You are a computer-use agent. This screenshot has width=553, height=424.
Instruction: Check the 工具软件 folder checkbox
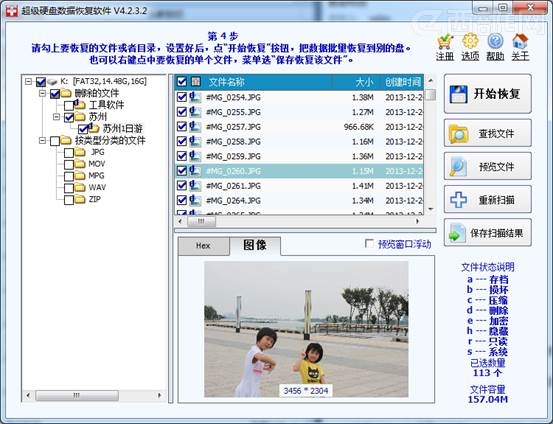coord(69,105)
